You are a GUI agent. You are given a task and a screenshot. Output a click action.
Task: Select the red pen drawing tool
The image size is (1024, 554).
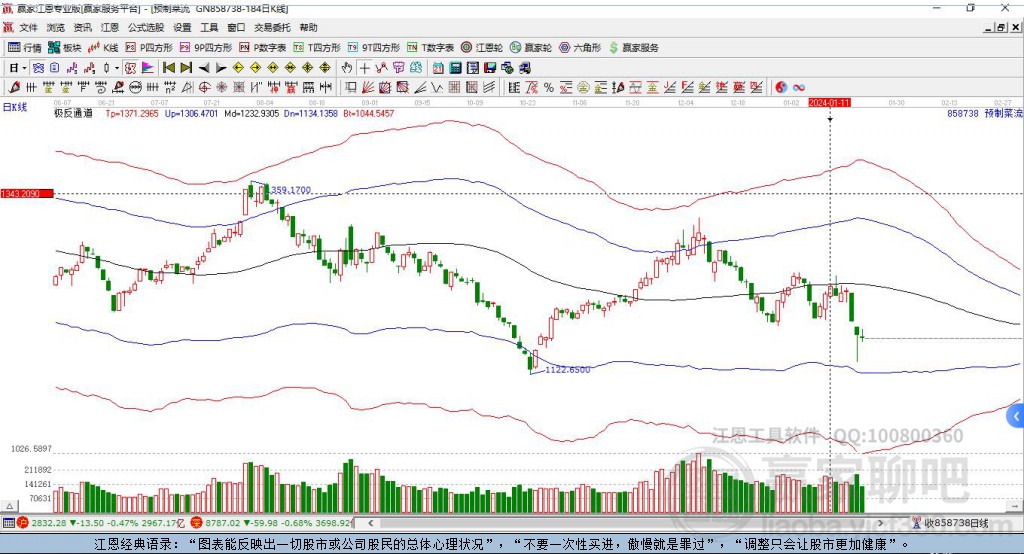[x=14, y=87]
